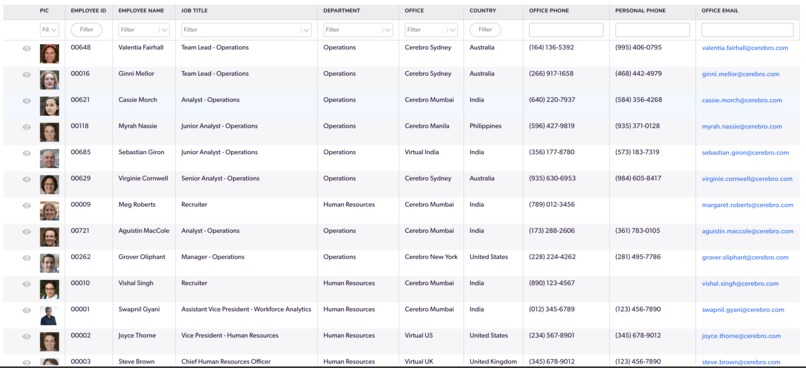806x368 pixels.
Task: Select 'Cerebro New York' office cell
Action: coord(431,257)
